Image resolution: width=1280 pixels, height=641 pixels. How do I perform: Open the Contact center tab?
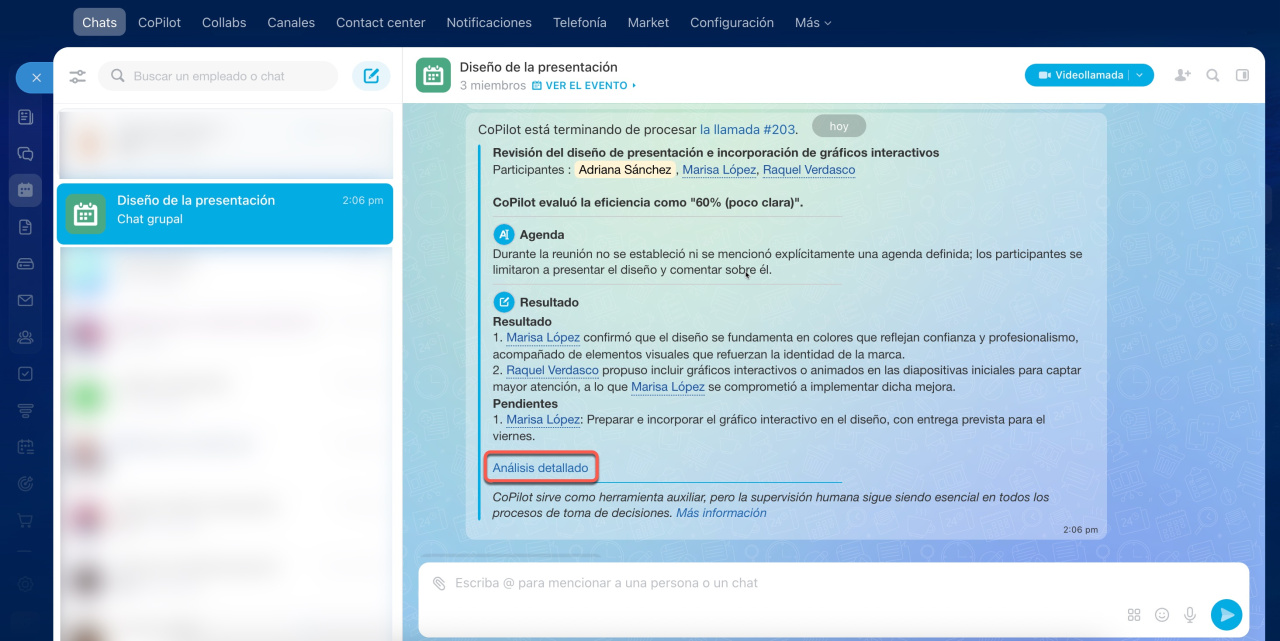(380, 22)
